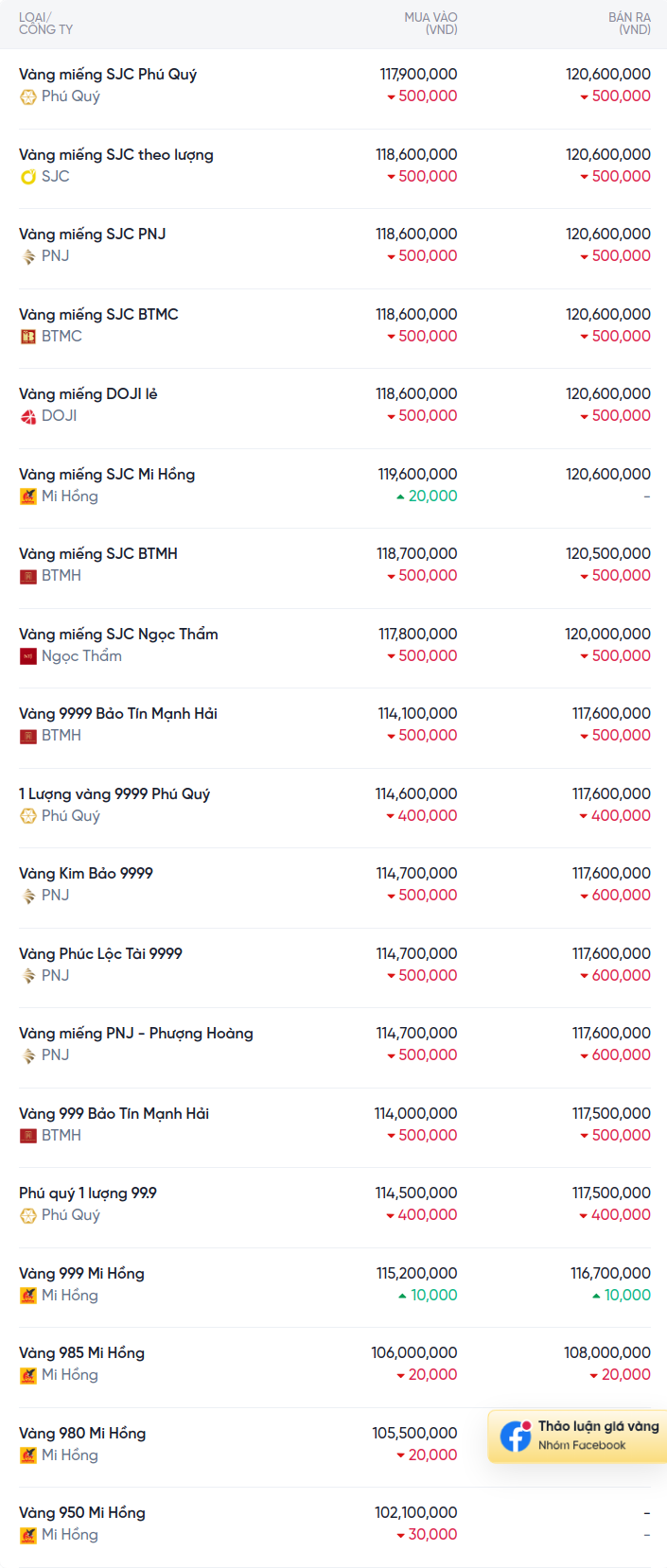The image size is (667, 1568).
Task: Click the Mi Hồng logo under SJC Mi Hồng
Action: [x=28, y=497]
